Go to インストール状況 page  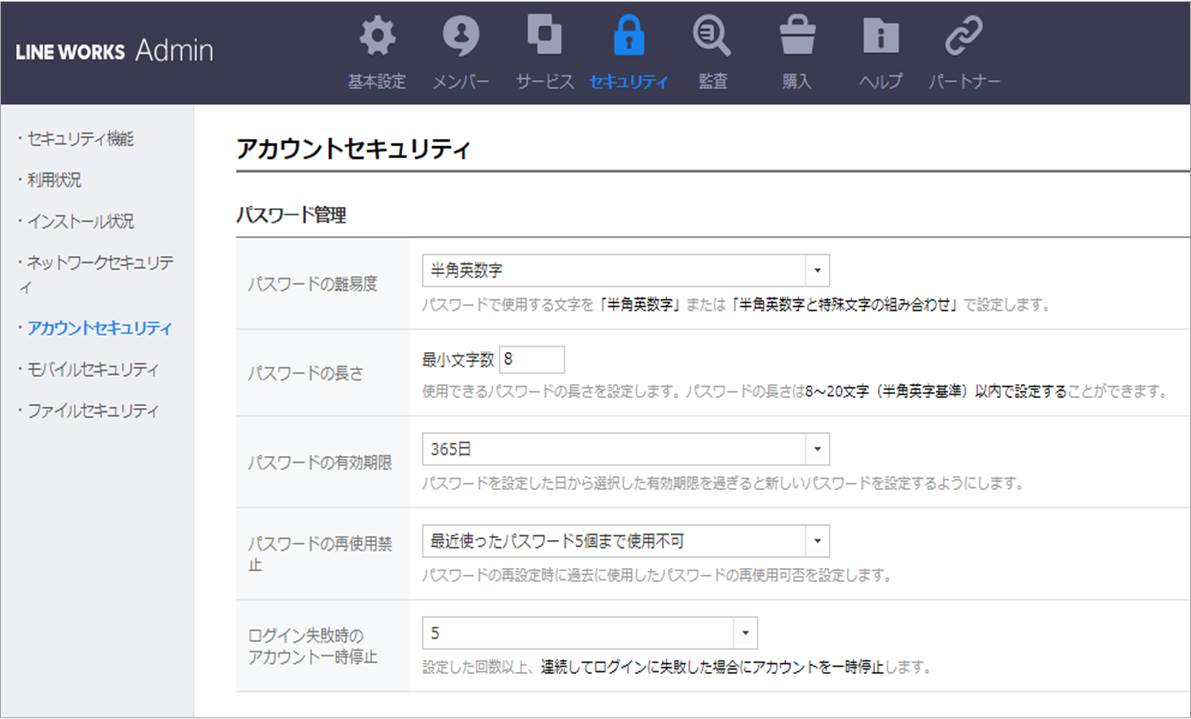80,221
